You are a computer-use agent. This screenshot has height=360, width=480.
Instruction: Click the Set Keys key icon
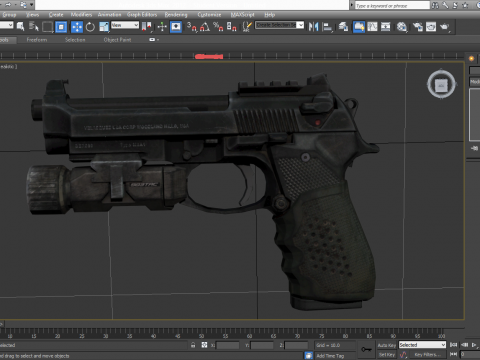(366, 349)
